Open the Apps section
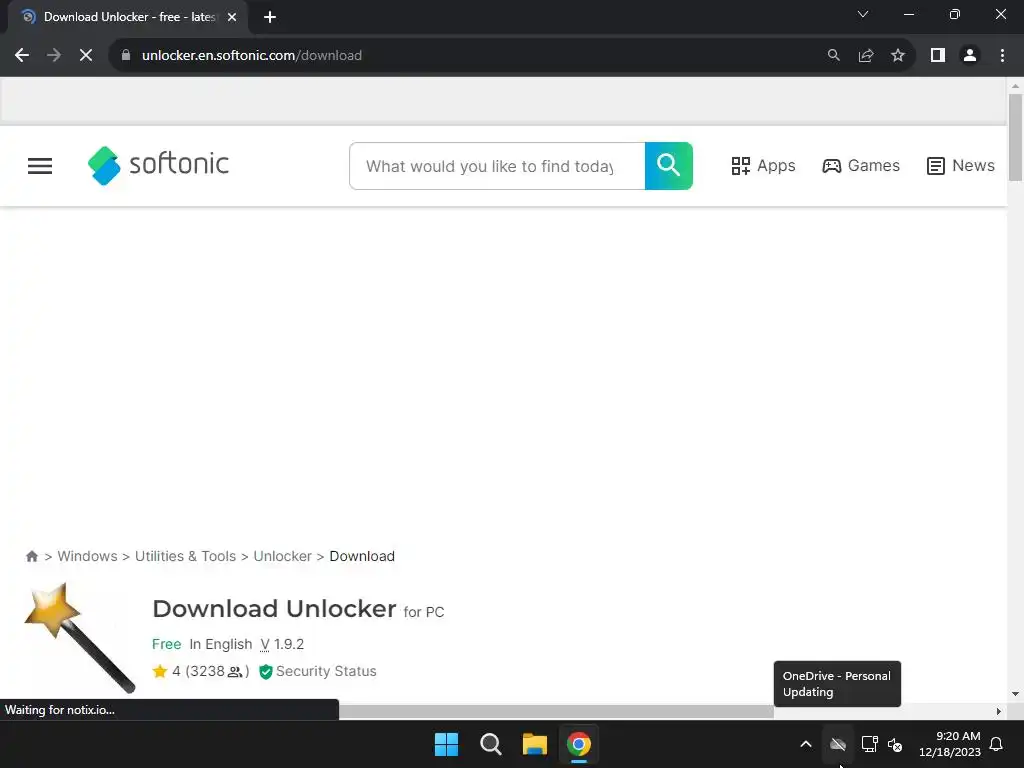 tap(763, 166)
